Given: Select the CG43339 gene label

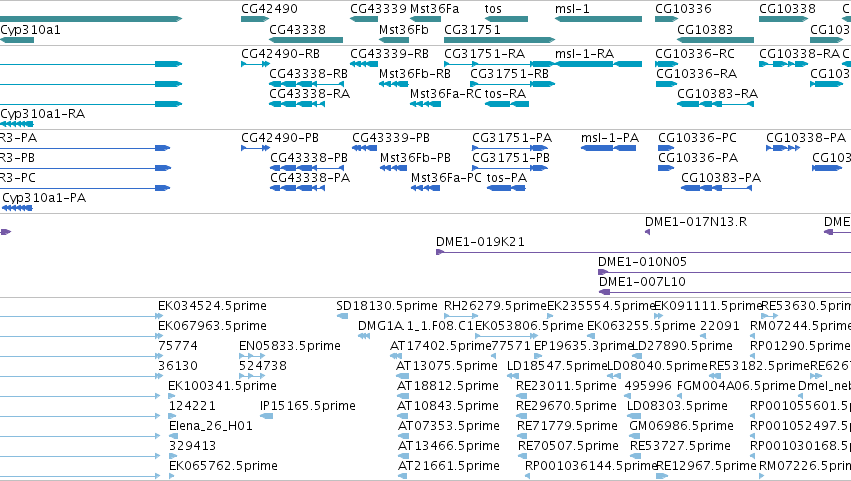Looking at the screenshot, I should point(378,9).
